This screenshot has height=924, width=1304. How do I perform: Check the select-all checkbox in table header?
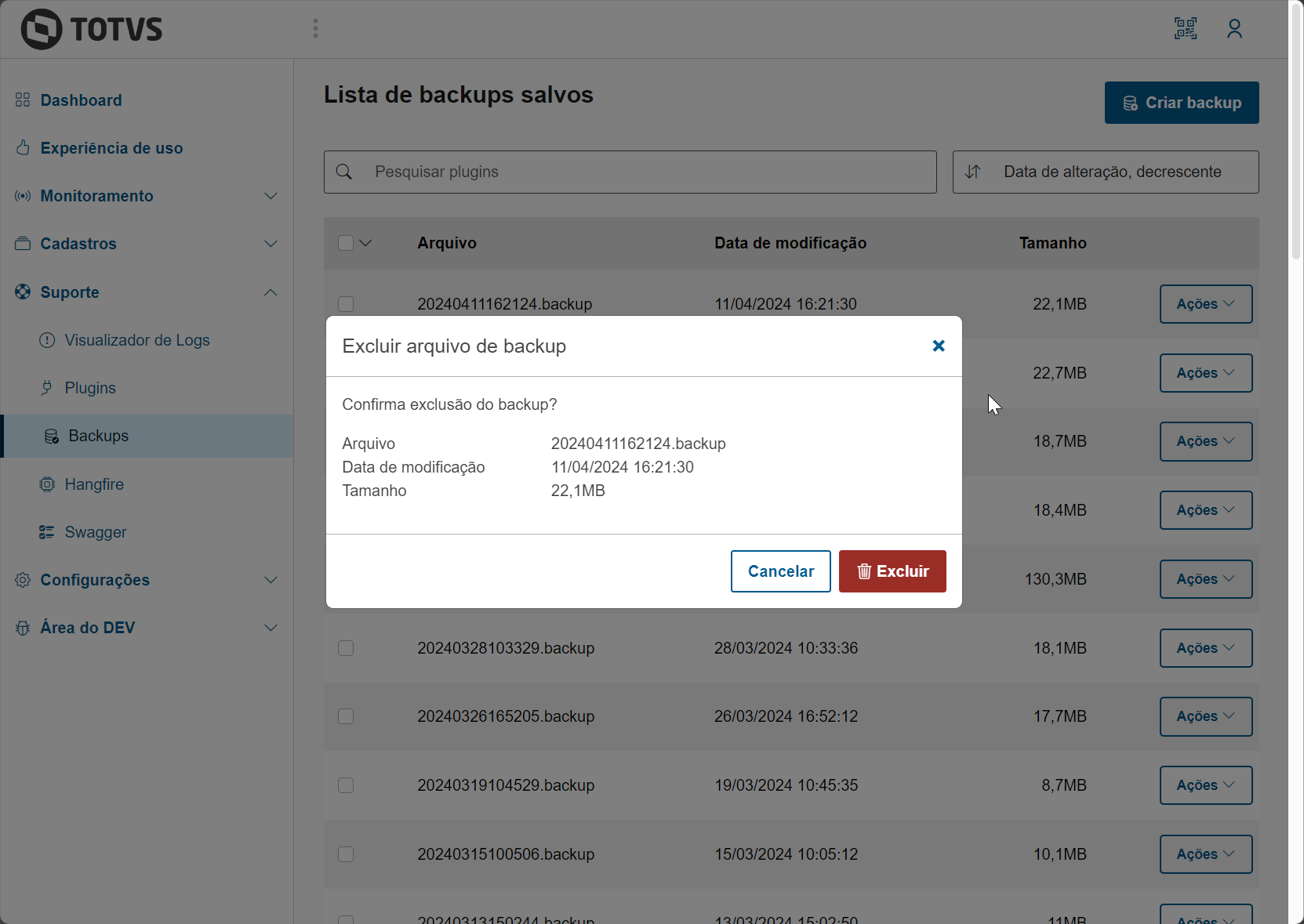coord(345,243)
